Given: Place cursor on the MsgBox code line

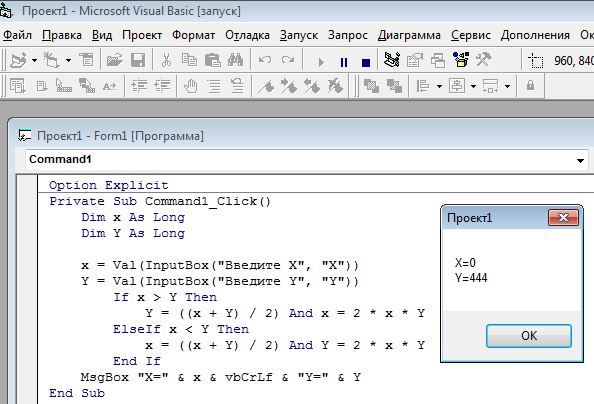Looking at the screenshot, I should point(220,377).
